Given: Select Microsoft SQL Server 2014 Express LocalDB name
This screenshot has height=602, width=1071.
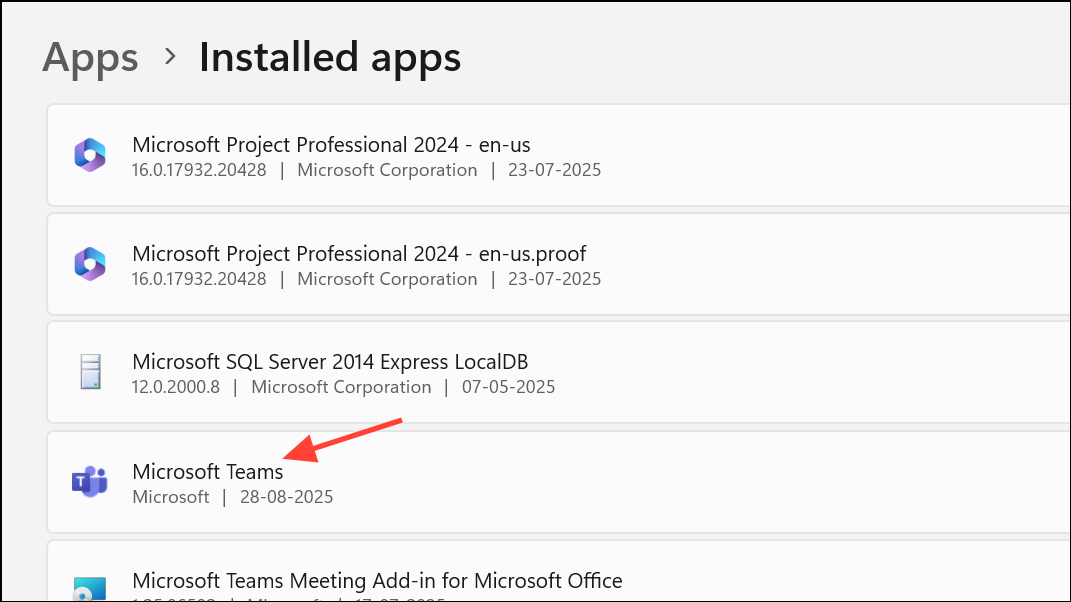Looking at the screenshot, I should click(330, 362).
